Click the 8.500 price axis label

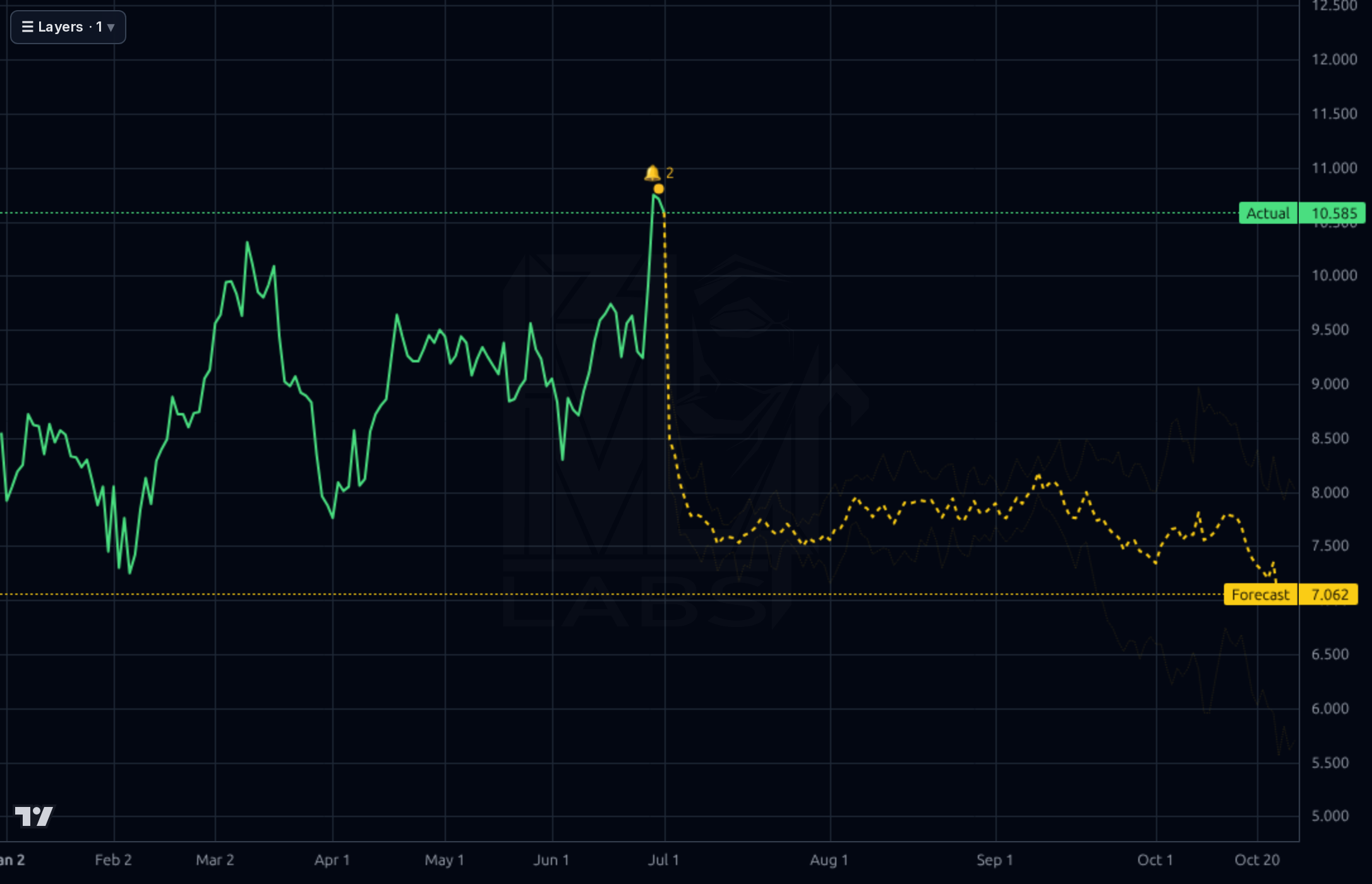tap(1330, 438)
